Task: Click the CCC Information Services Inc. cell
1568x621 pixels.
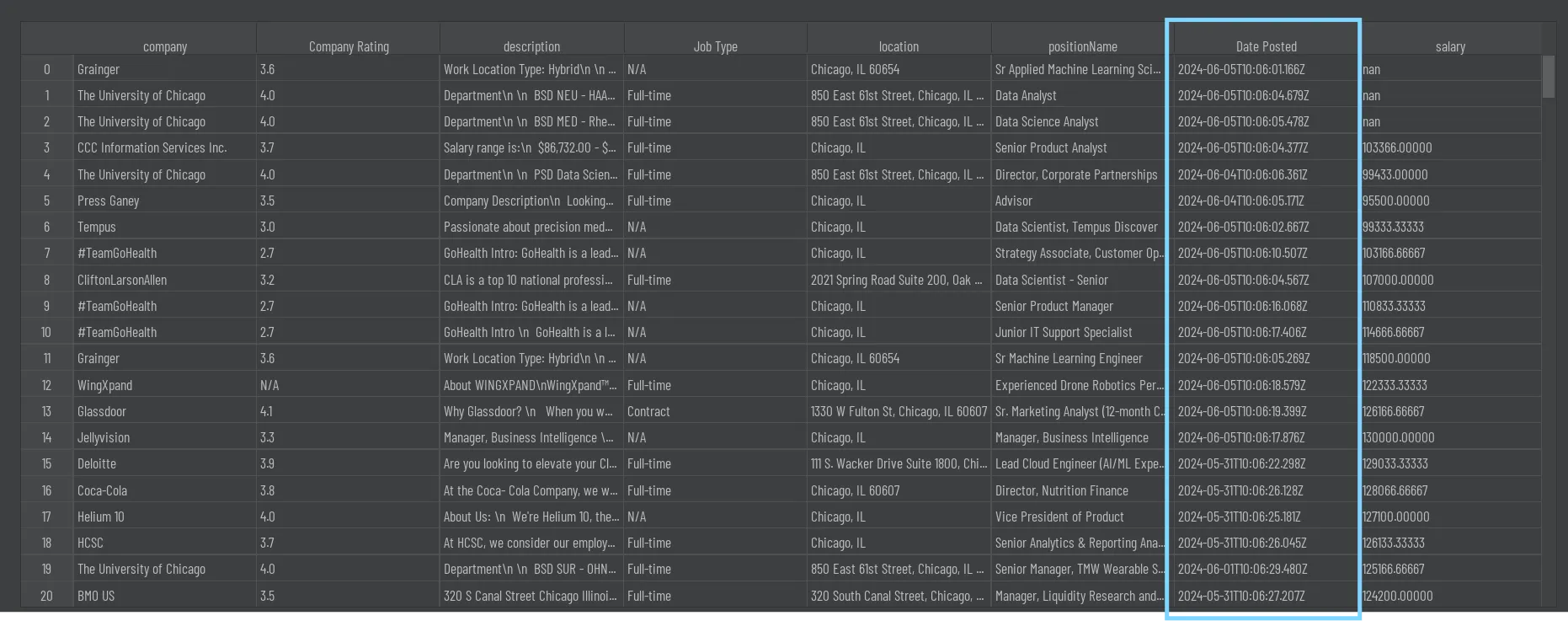Action: pos(165,147)
